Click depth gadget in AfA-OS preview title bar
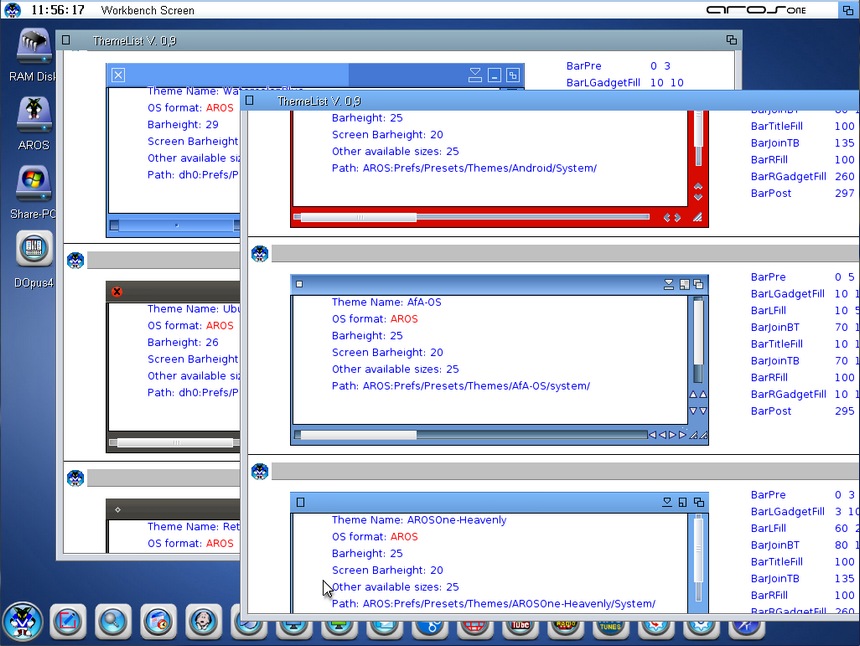The width and height of the screenshot is (860, 646). click(698, 284)
